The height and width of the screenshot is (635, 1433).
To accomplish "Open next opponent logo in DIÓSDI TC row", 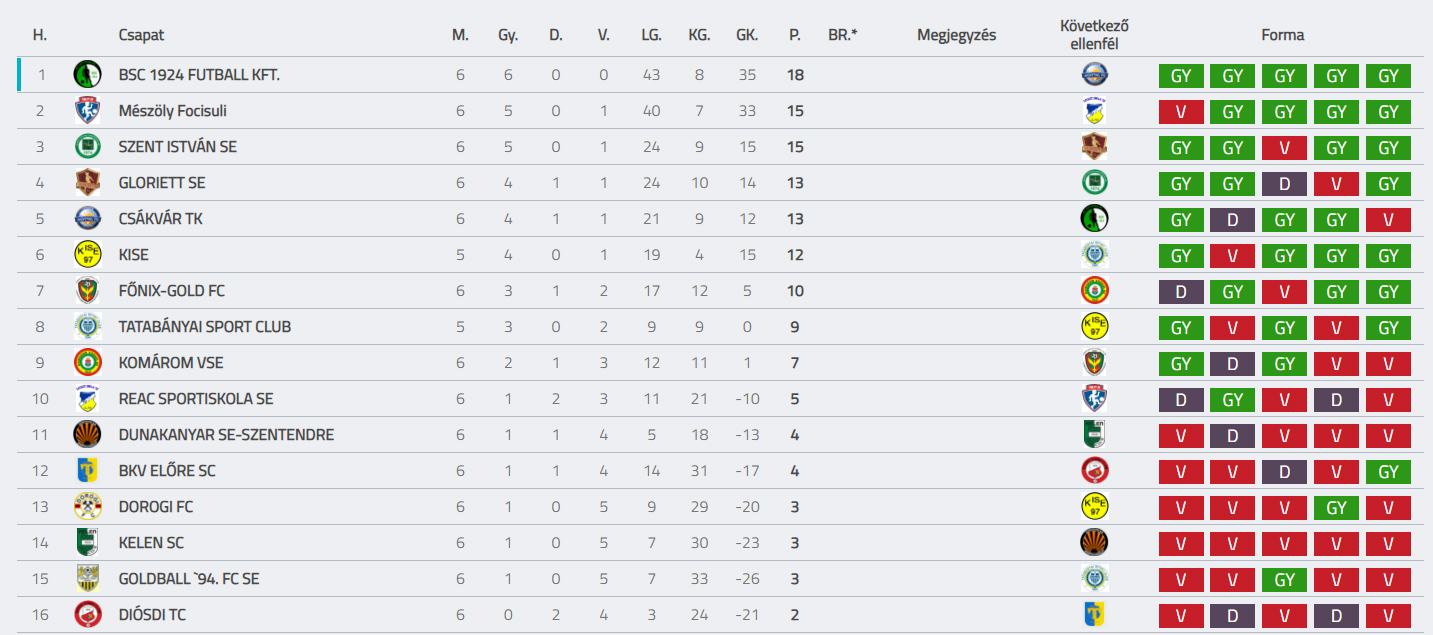I will pos(1094,614).
